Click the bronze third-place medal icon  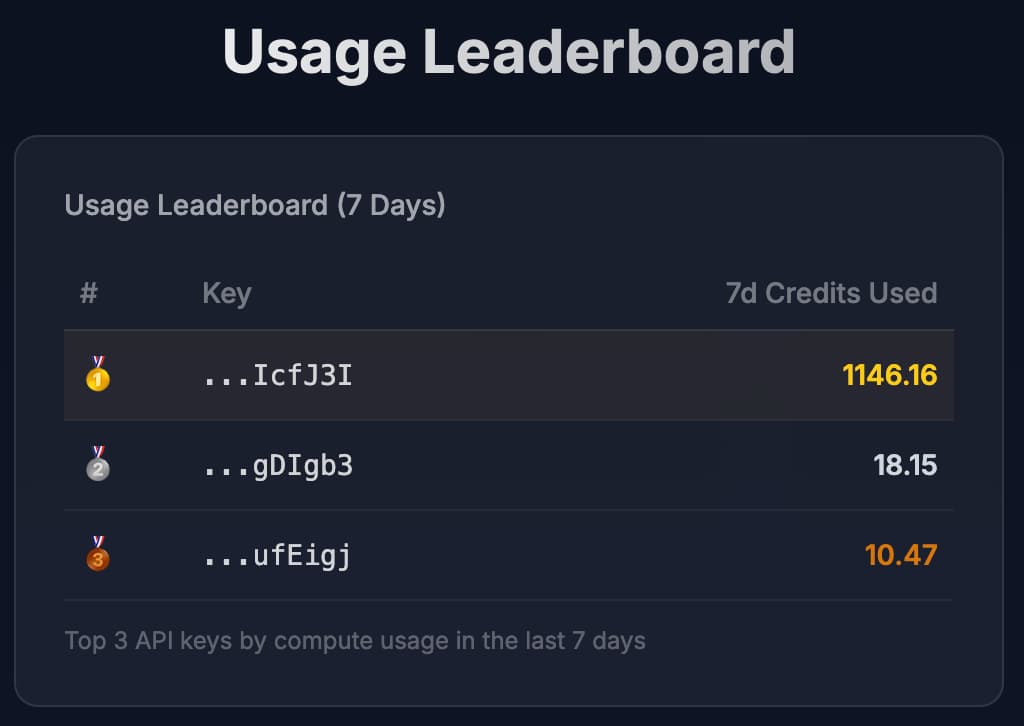pyautogui.click(x=97, y=555)
